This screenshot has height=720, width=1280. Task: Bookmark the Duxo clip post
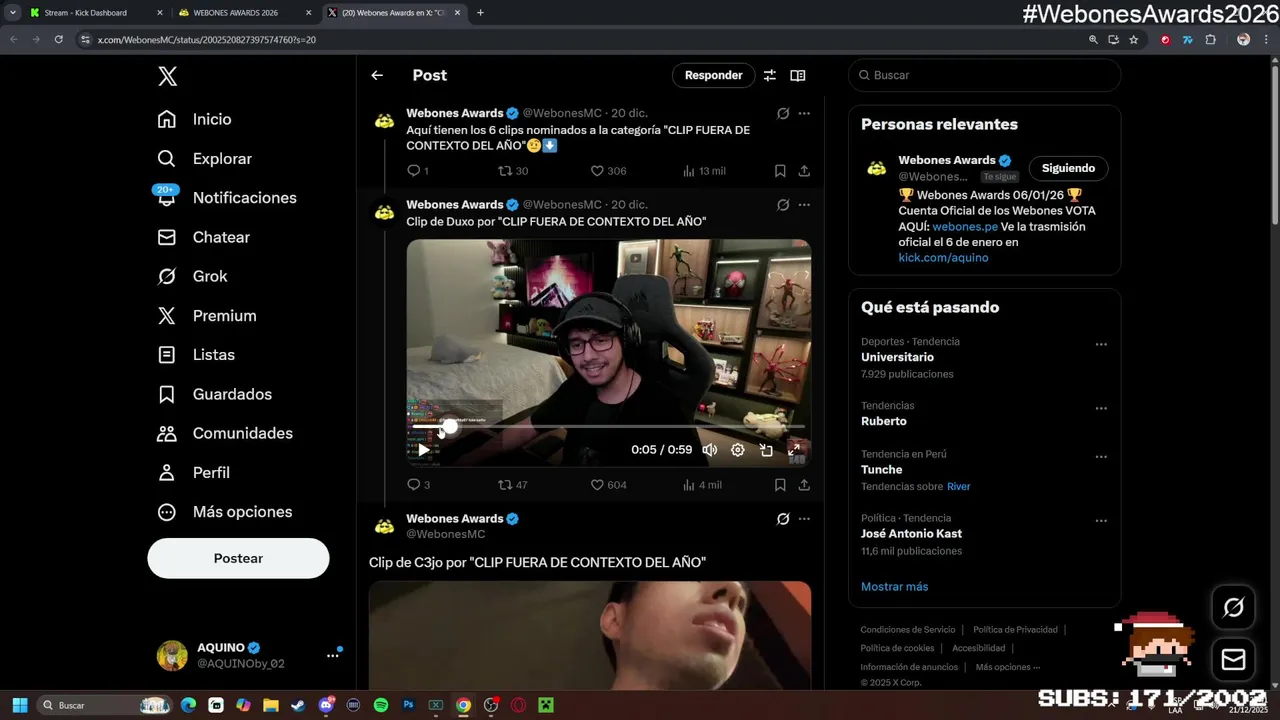tap(780, 485)
